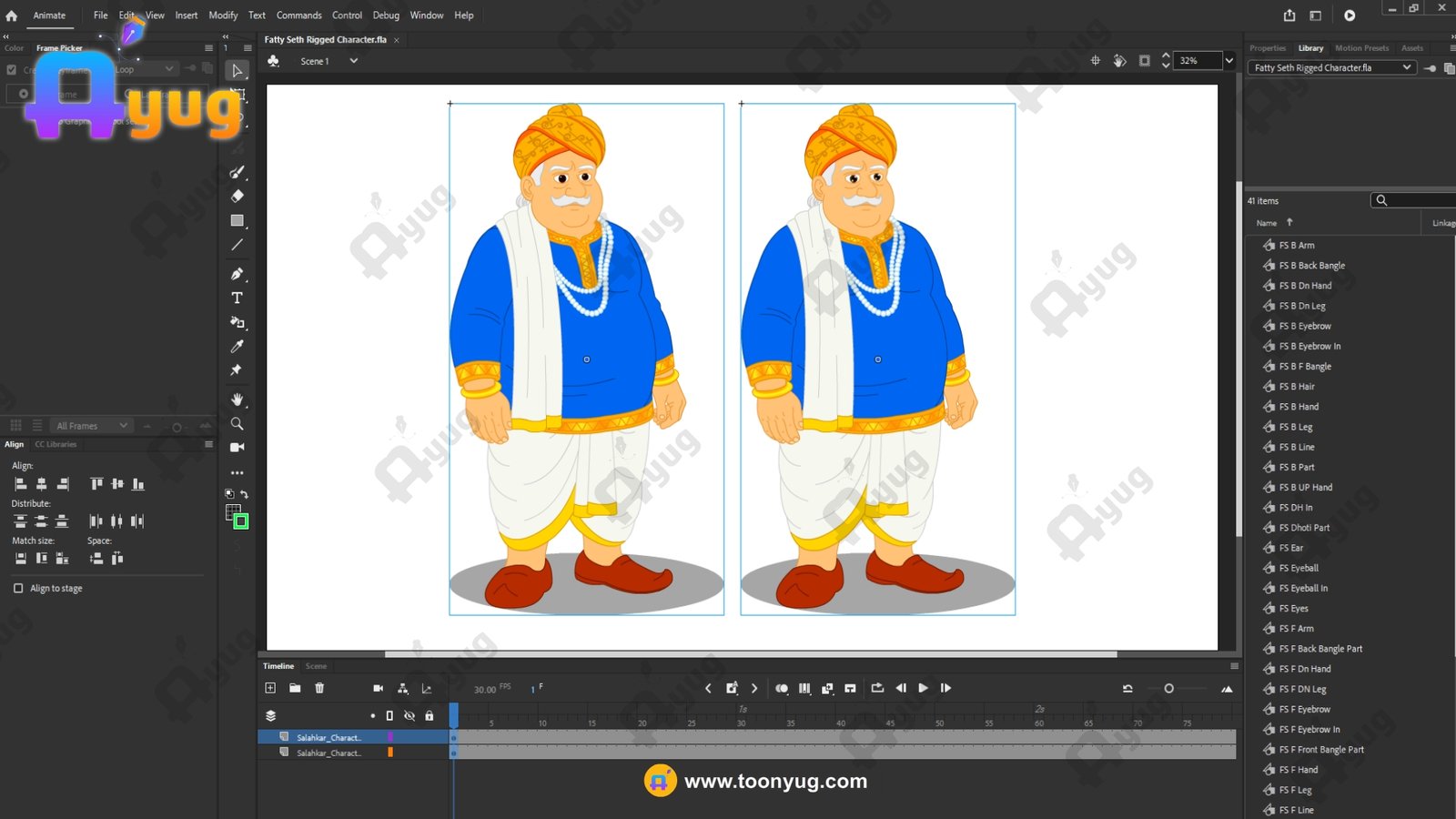Click the Loop playback icon
The image size is (1456, 819).
click(x=877, y=688)
